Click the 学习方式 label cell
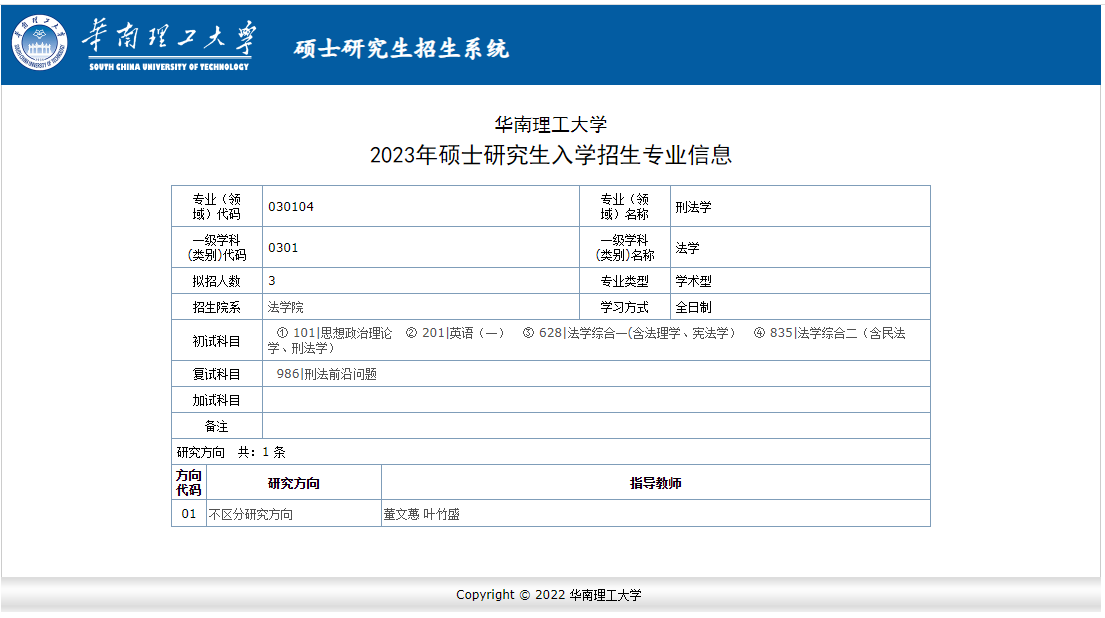The image size is (1105, 618). (624, 307)
